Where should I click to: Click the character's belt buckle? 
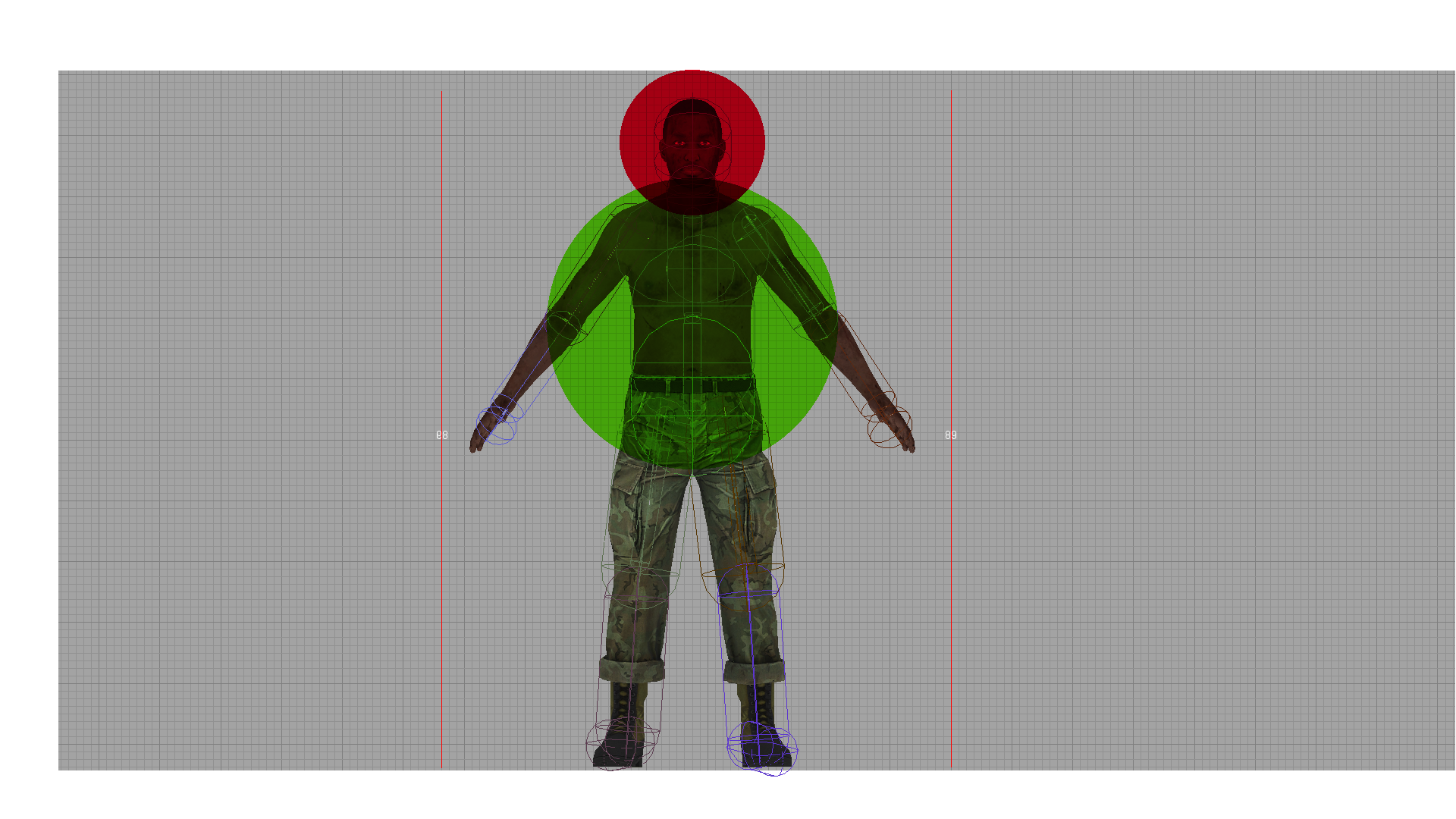point(693,385)
